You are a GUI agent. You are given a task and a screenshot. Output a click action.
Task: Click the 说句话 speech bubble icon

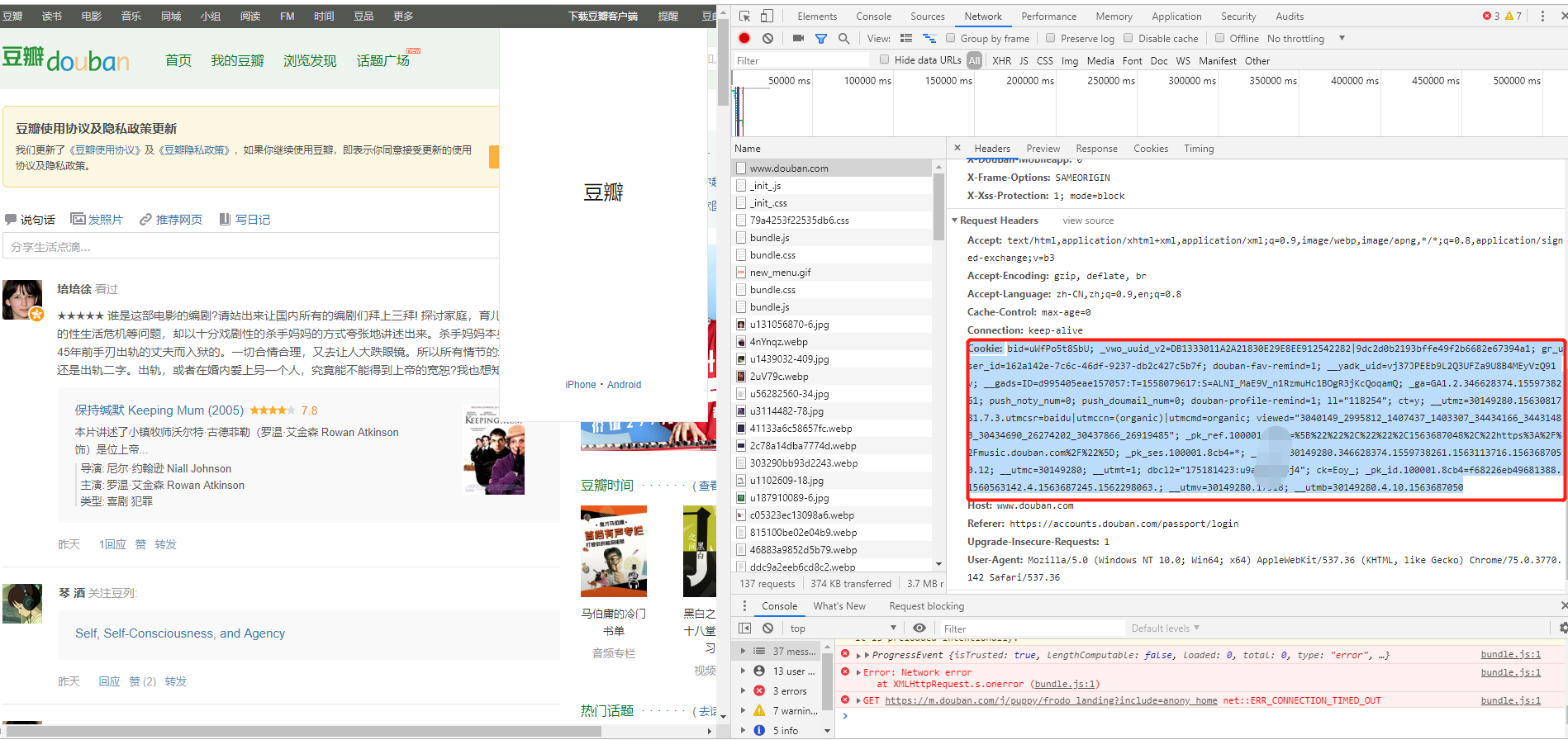(x=11, y=220)
